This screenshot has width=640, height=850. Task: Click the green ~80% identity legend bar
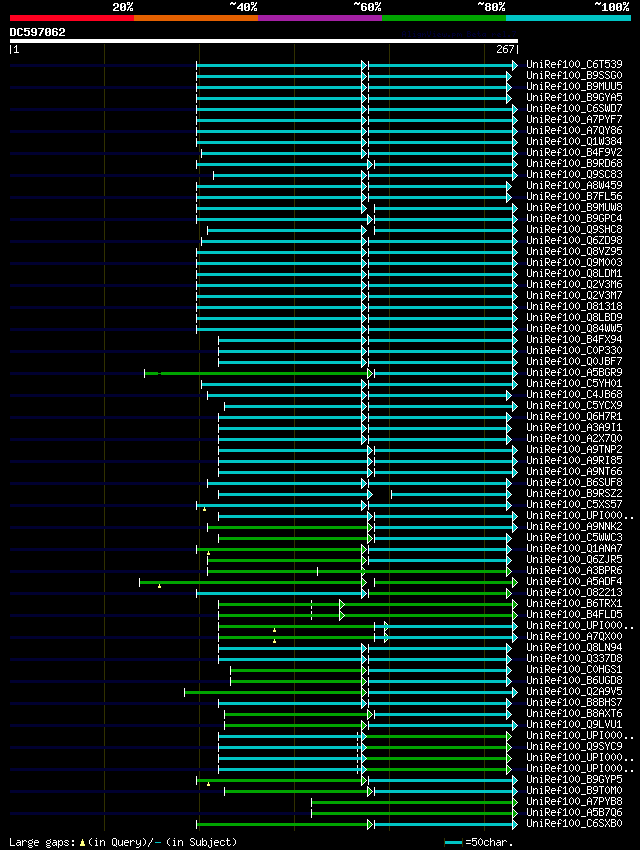[444, 18]
